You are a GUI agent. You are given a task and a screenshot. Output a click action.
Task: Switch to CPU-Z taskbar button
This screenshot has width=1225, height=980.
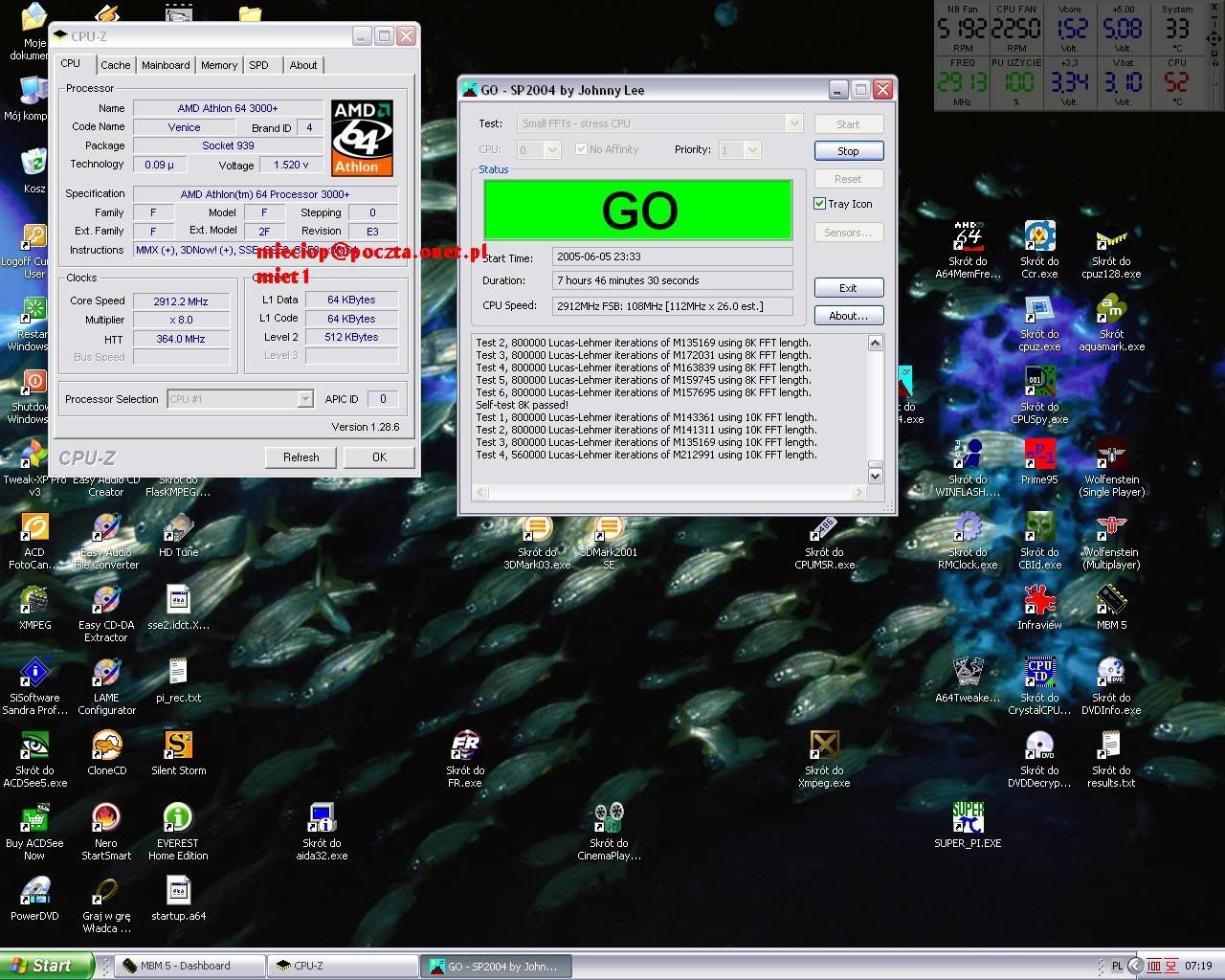(342, 966)
